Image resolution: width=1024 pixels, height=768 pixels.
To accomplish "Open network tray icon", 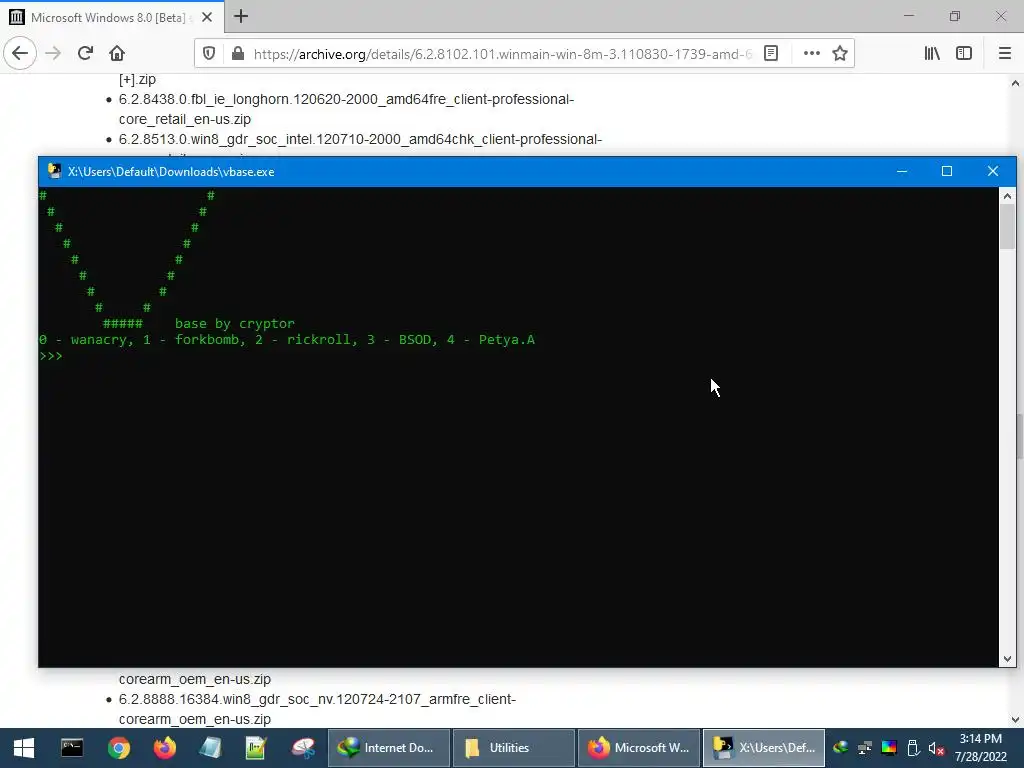I will 865,748.
